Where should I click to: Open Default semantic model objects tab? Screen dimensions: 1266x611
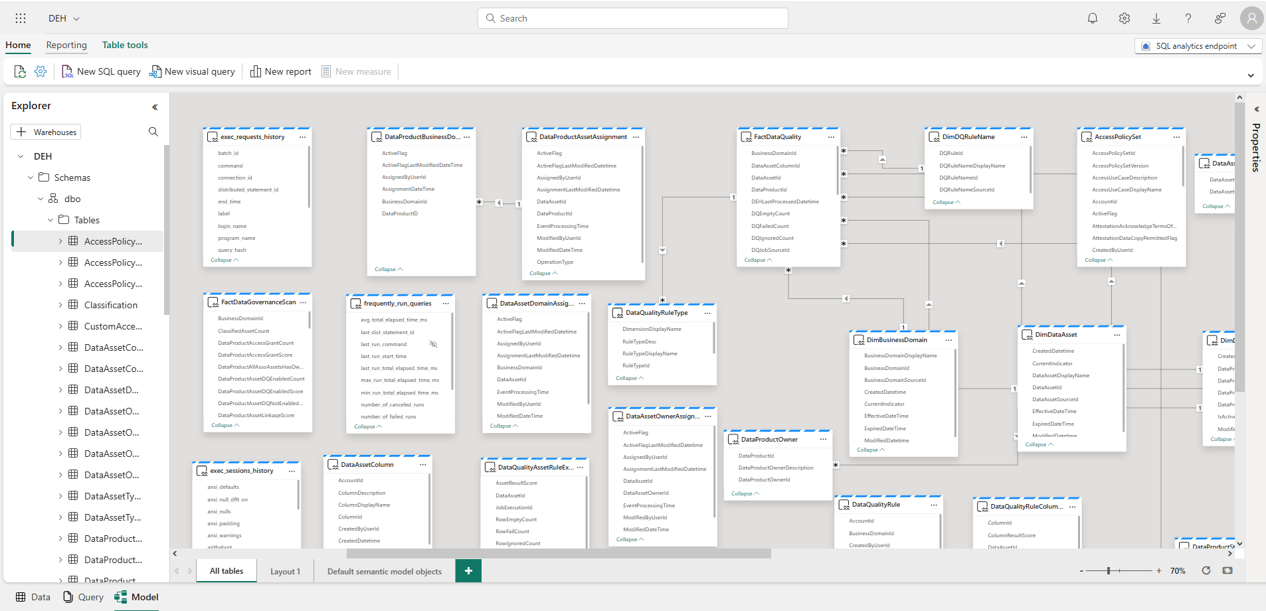click(x=384, y=571)
